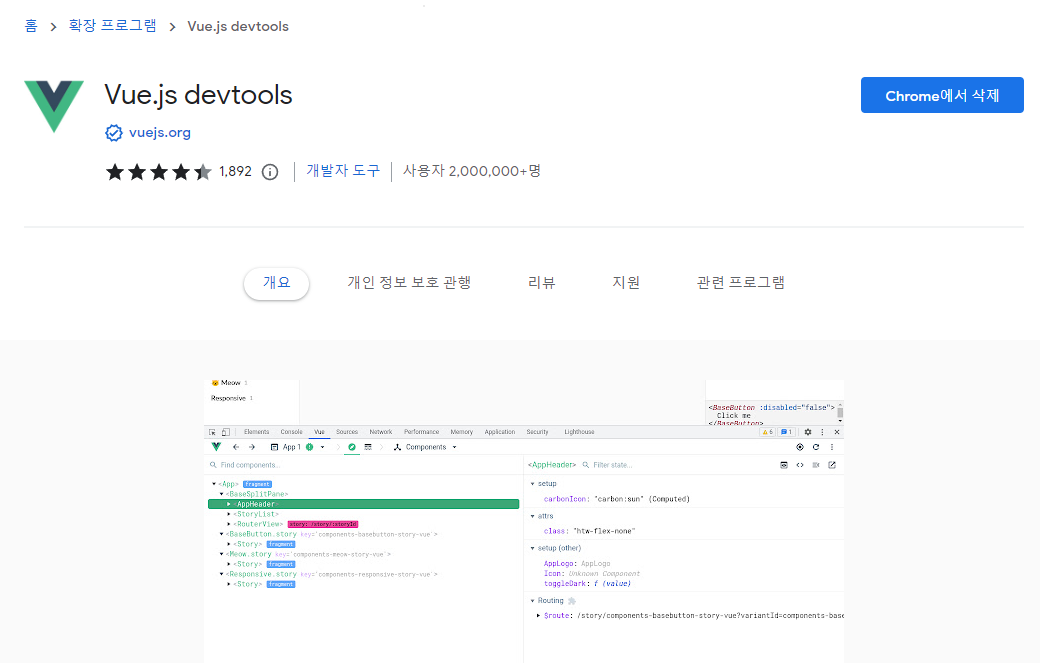Switch to the Lighthouse DevTools tab

click(x=579, y=432)
